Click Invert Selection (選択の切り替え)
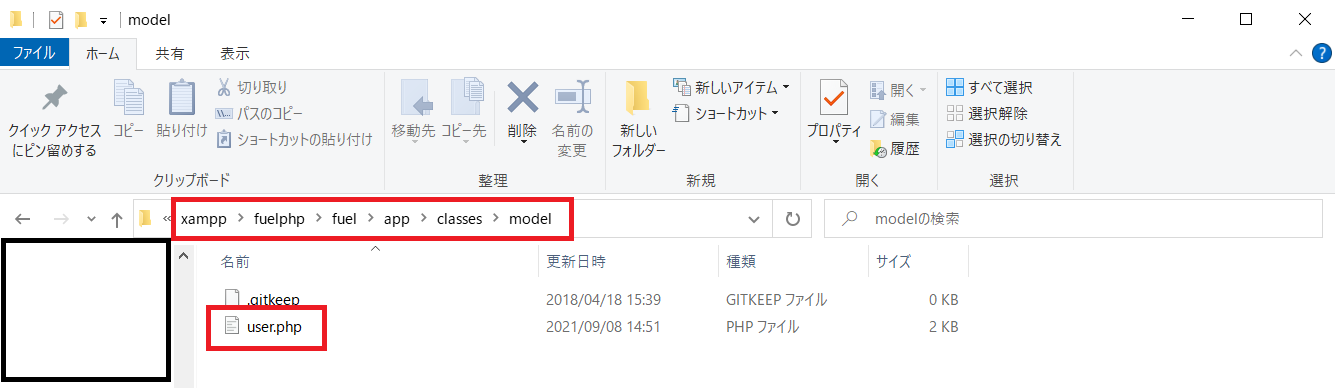 pos(1003,139)
